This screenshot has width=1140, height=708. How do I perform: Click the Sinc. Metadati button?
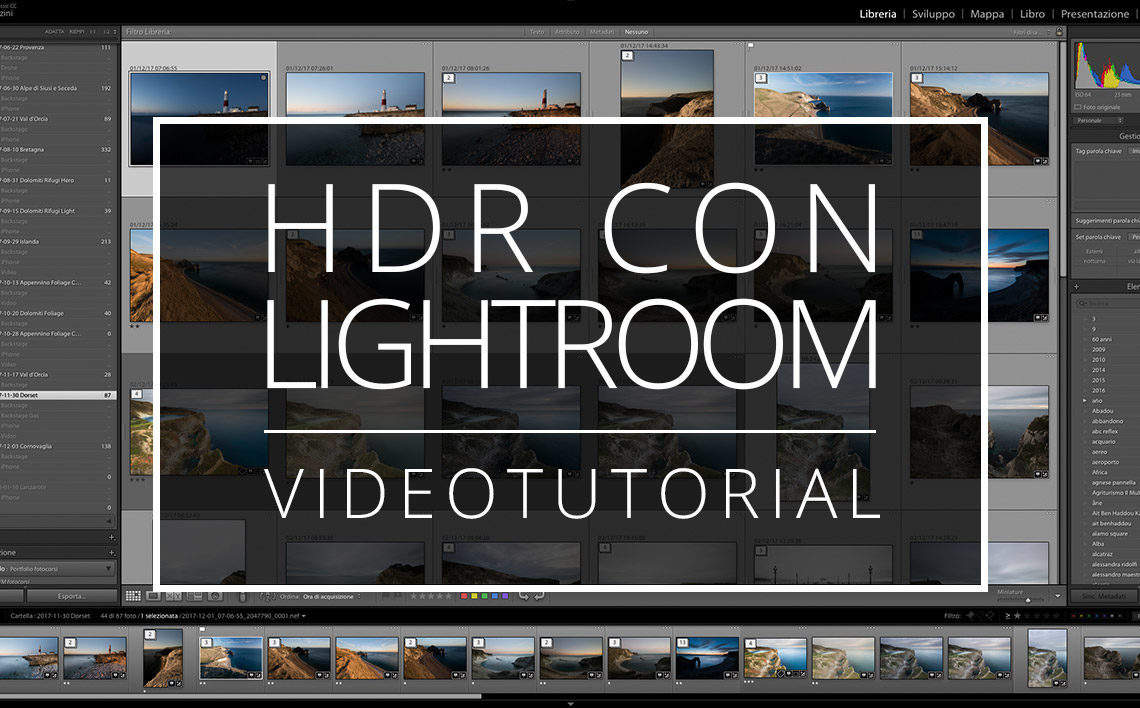pos(1104,596)
